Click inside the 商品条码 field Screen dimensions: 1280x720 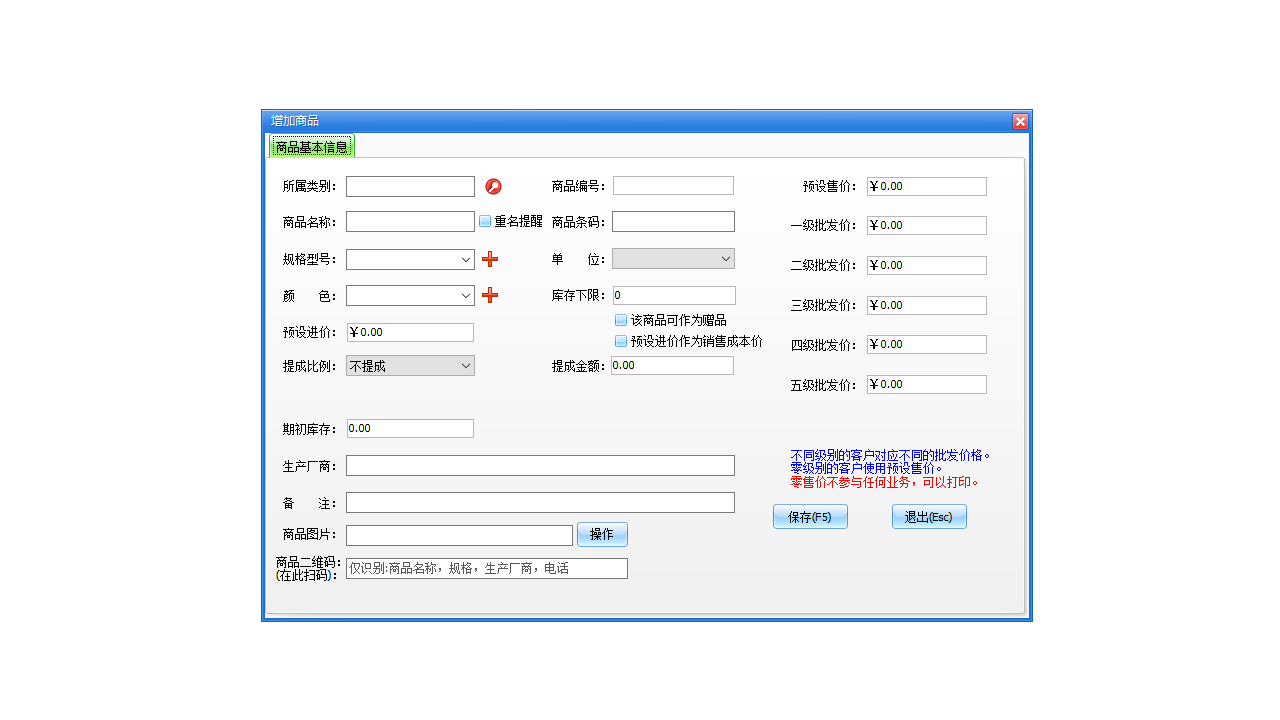[x=673, y=221]
